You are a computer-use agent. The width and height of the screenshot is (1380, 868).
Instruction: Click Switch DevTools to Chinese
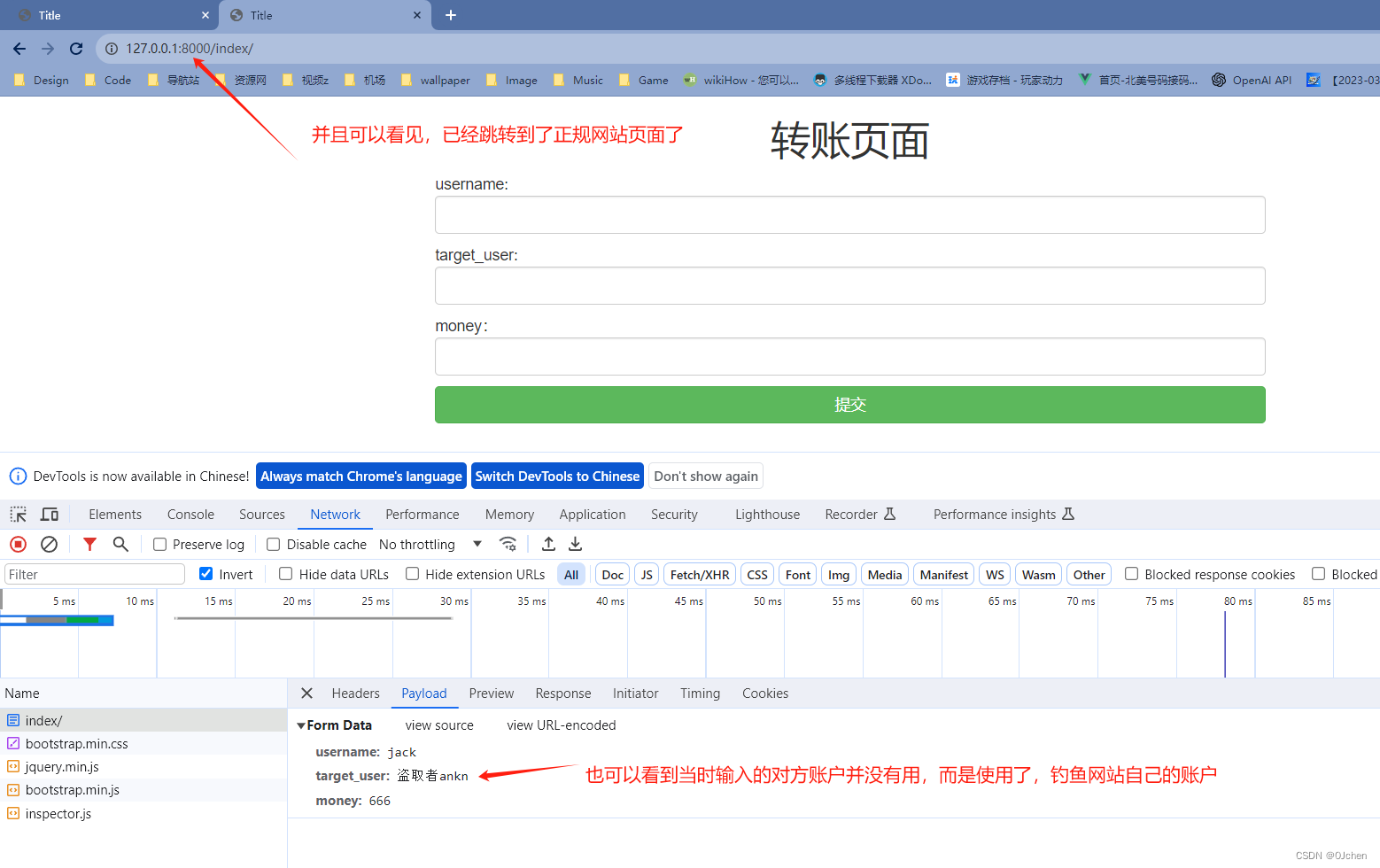coord(557,477)
